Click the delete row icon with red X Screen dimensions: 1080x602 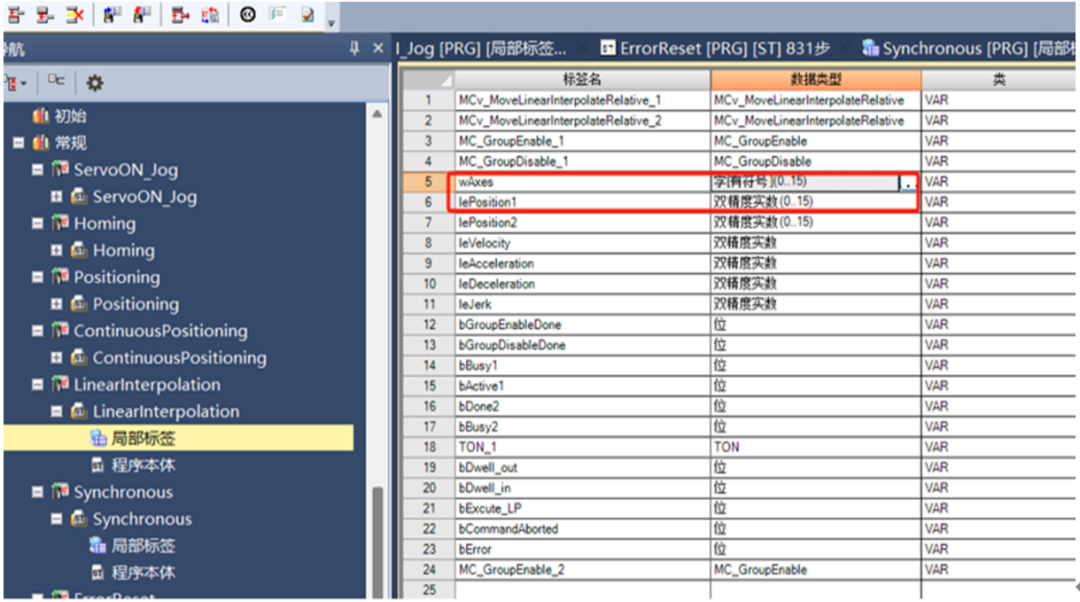pos(74,14)
